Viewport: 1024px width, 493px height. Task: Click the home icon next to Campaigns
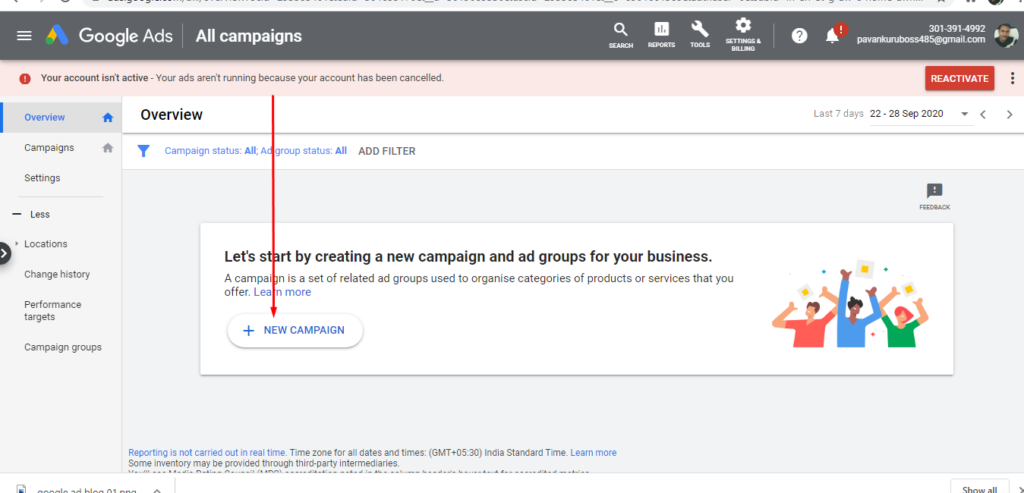108,148
